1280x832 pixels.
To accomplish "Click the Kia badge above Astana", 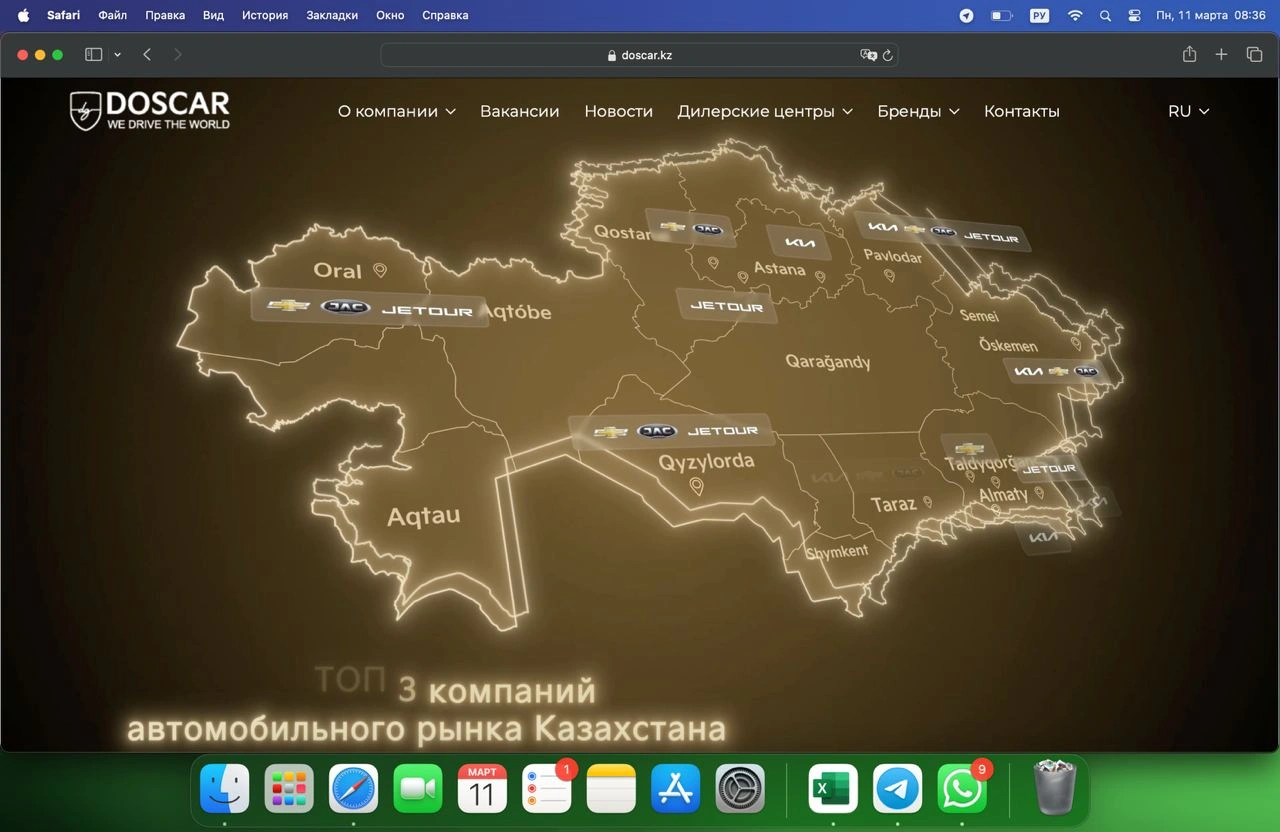I will [799, 243].
